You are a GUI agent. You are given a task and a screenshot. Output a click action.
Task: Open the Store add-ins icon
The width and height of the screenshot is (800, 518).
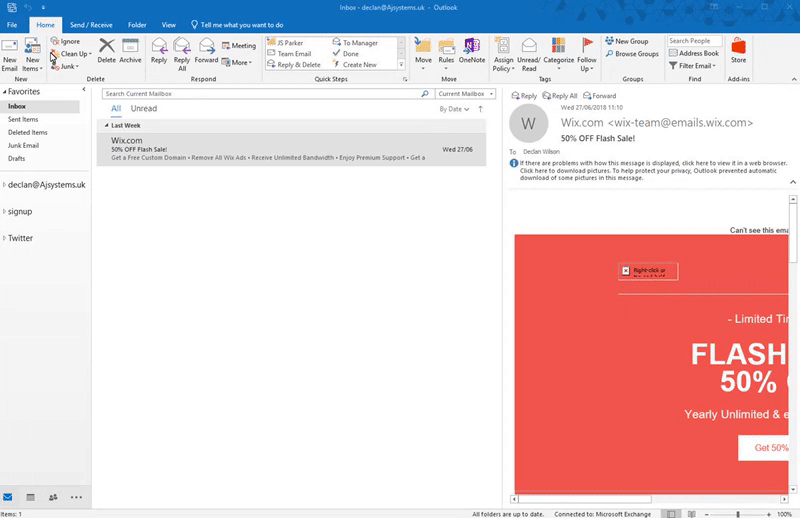click(x=738, y=52)
